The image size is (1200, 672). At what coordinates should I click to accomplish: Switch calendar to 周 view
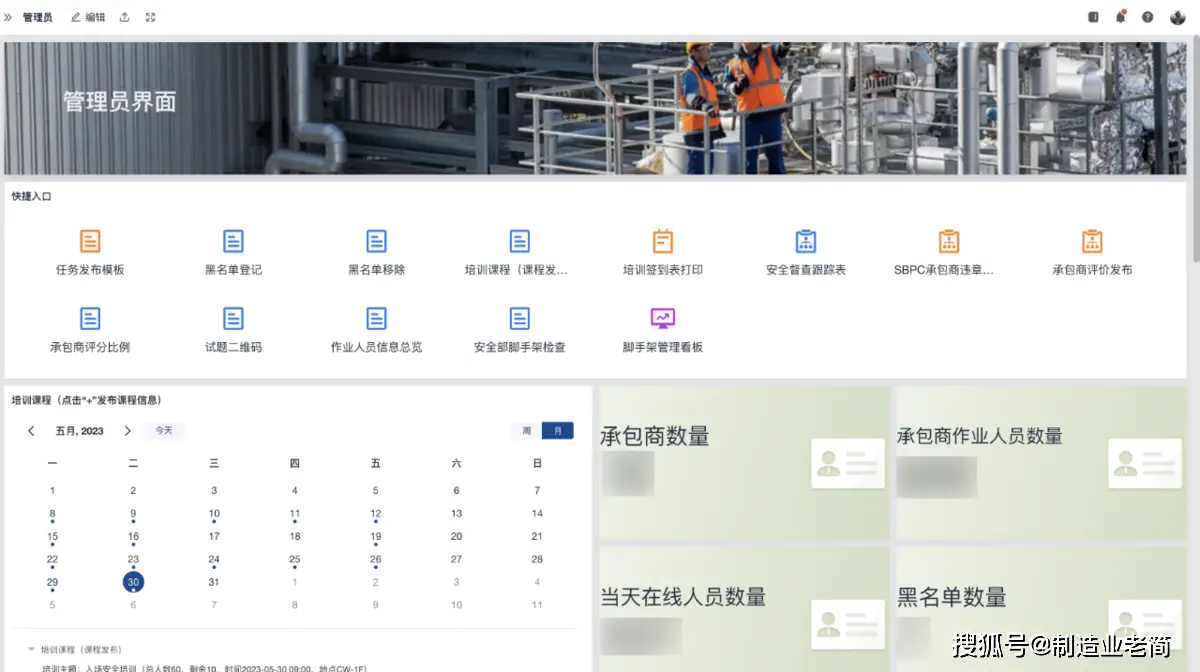tap(526, 431)
